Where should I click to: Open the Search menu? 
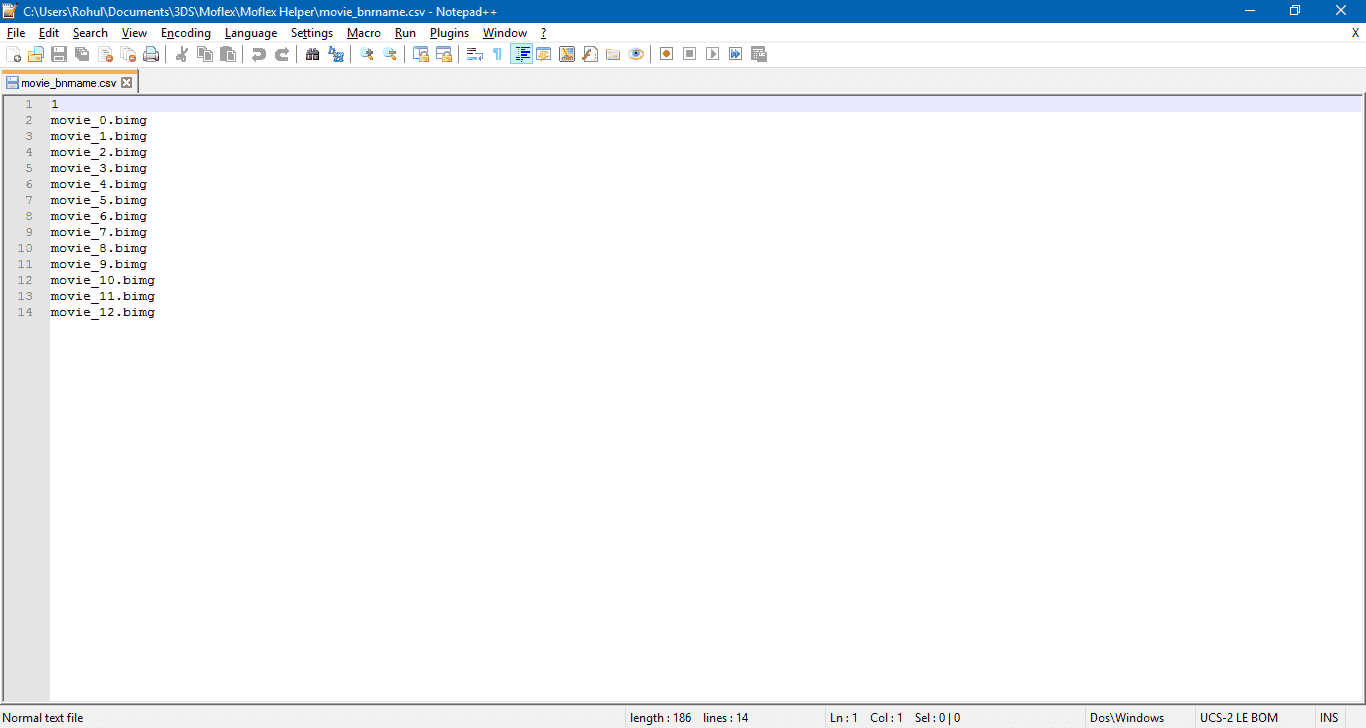click(90, 33)
